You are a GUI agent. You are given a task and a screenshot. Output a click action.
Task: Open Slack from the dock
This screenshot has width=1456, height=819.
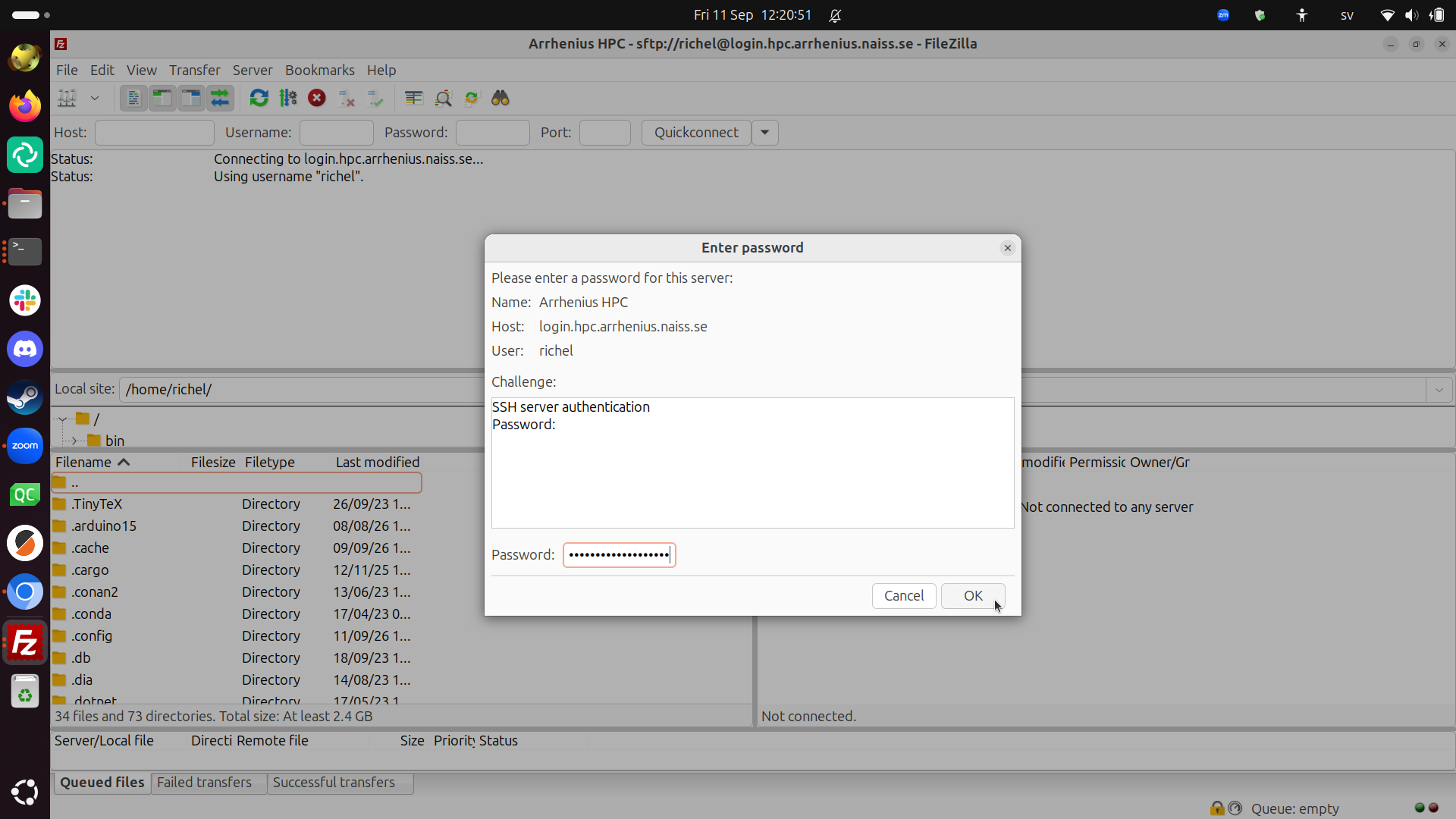[x=25, y=300]
